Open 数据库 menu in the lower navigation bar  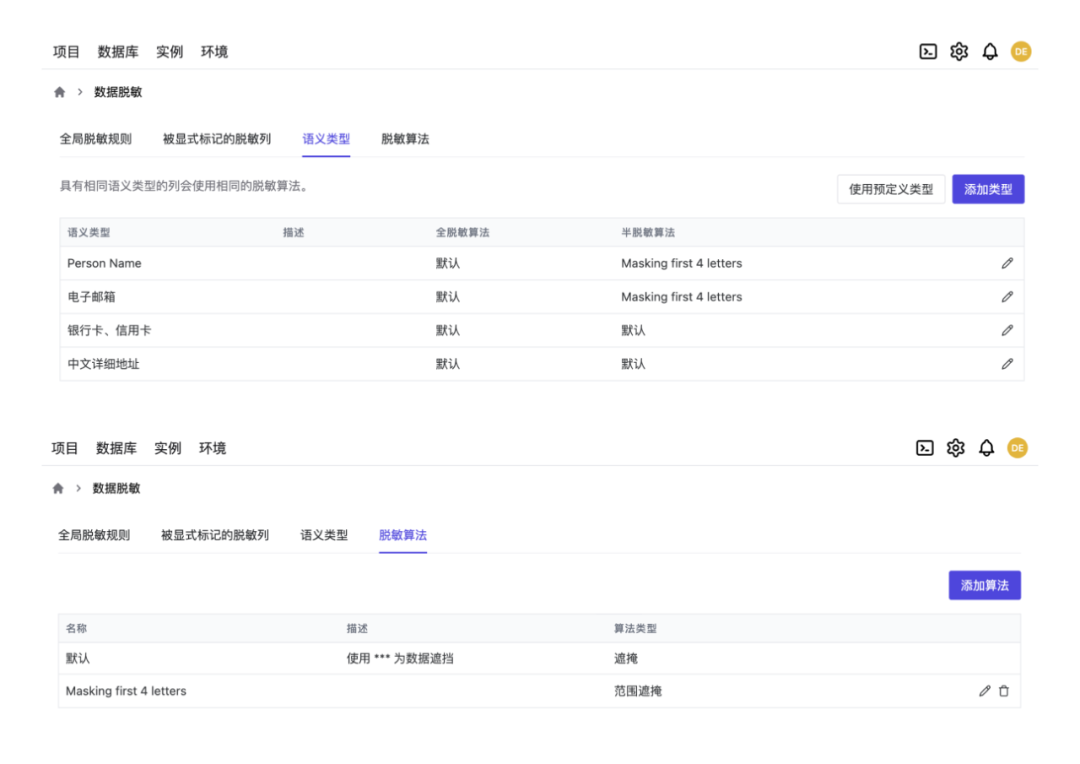116,448
